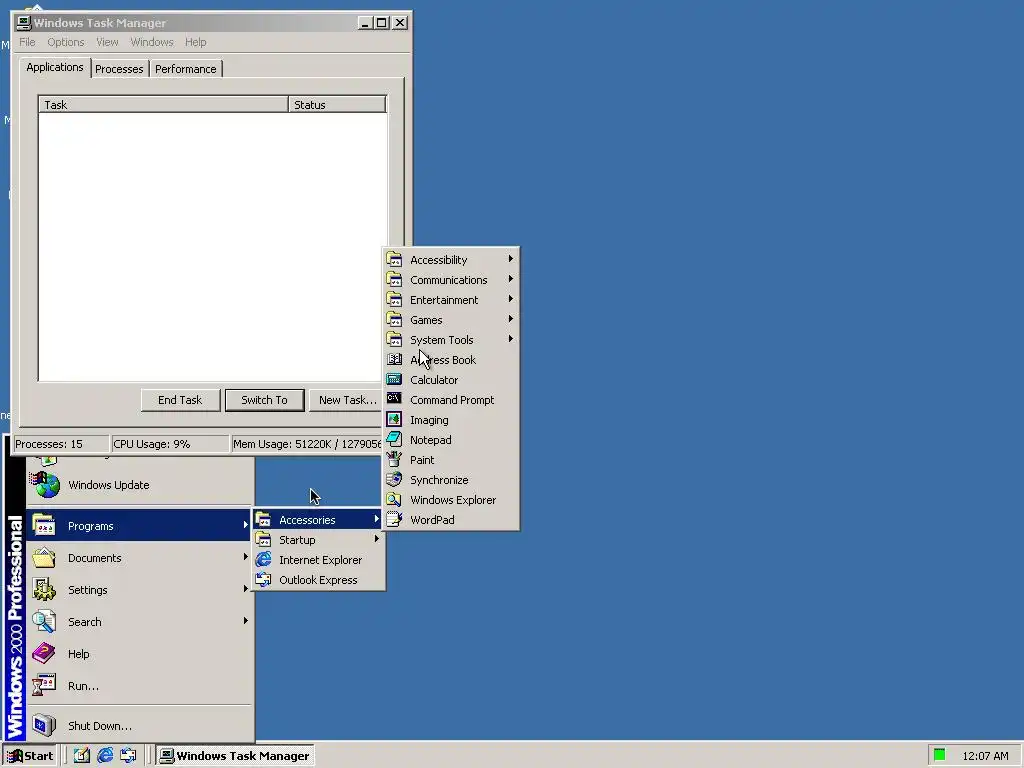Click the Run icon in Start menu
Screen dimensions: 1024x768
coord(44,685)
